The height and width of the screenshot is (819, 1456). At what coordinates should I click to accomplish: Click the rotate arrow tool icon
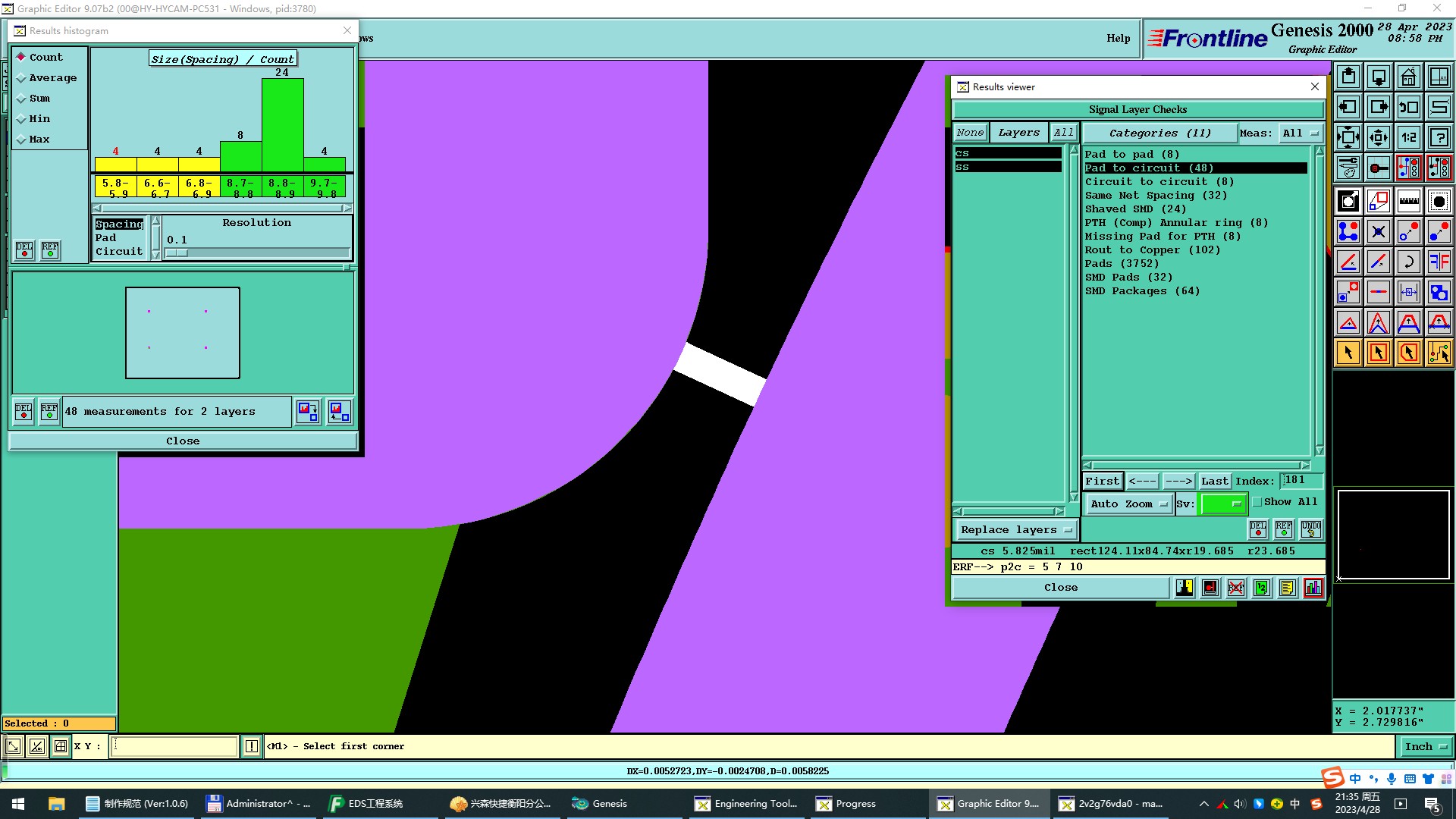tap(1408, 262)
